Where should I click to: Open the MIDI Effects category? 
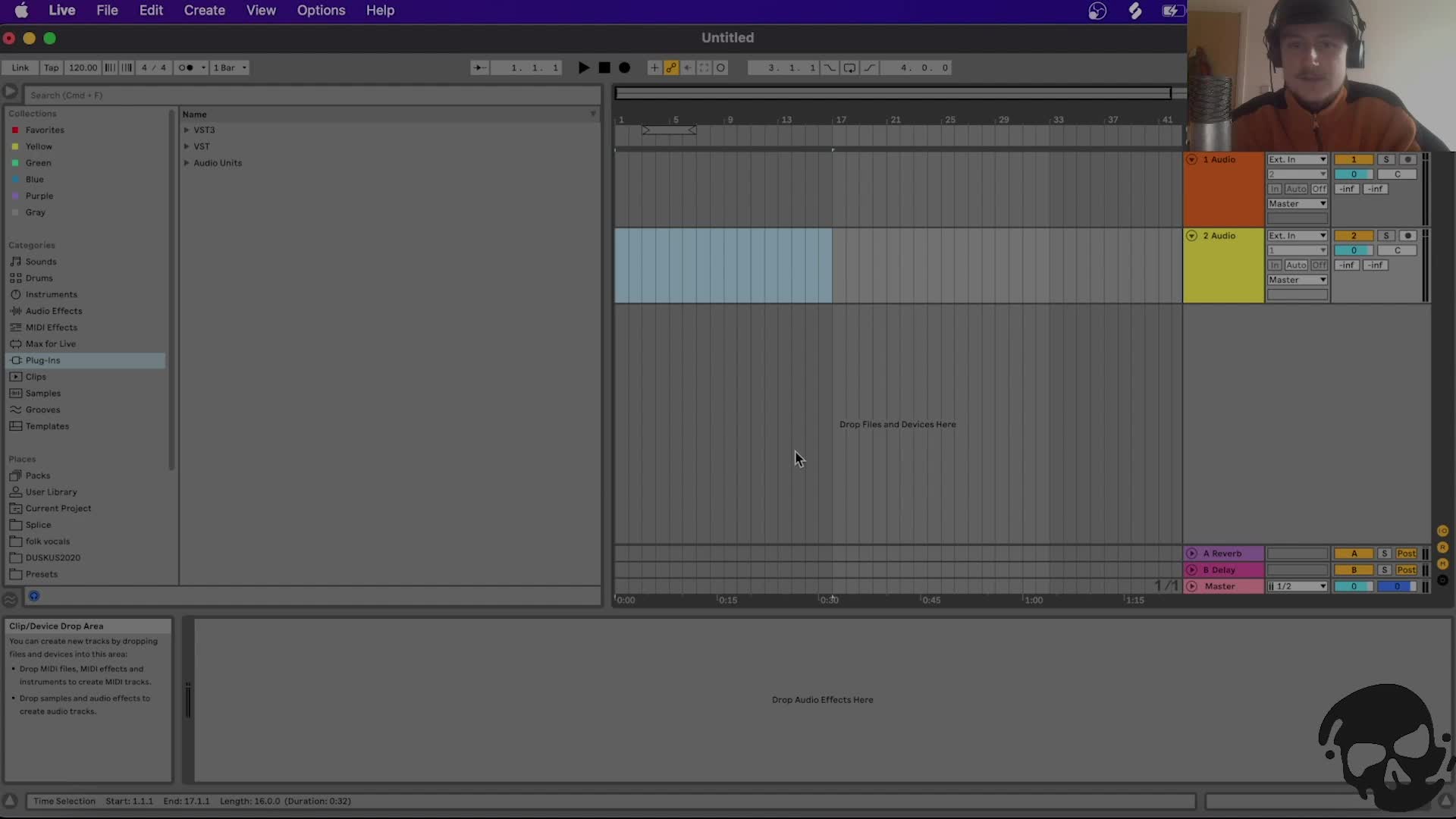pyautogui.click(x=51, y=328)
